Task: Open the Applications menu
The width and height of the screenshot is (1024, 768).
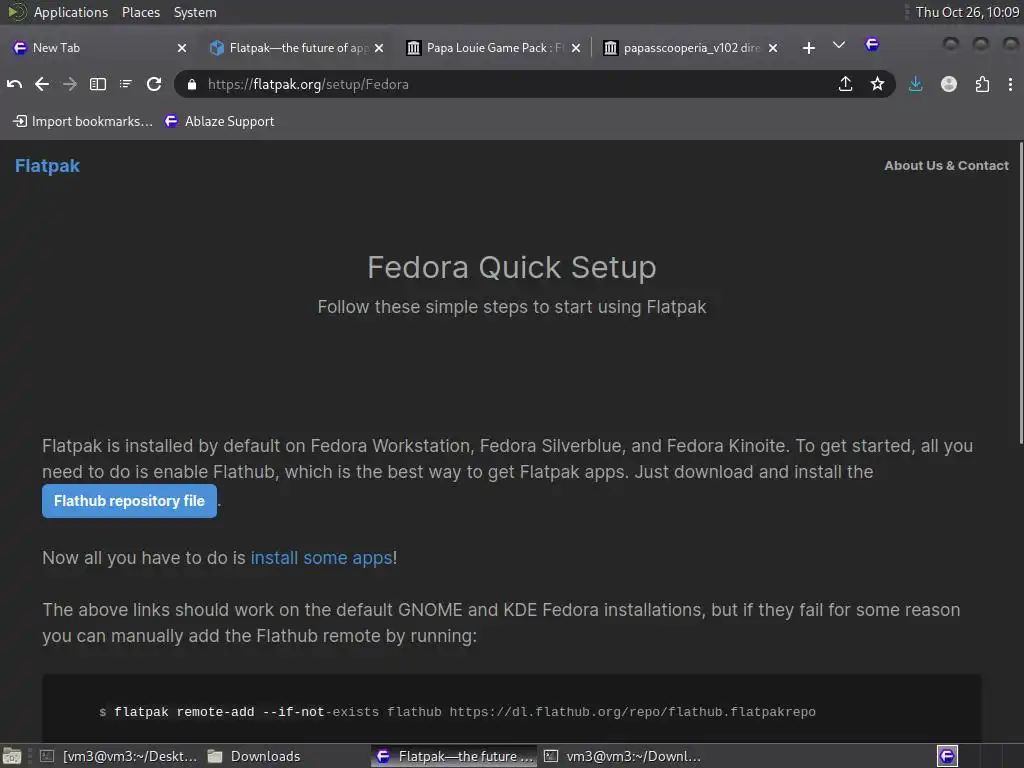Action: (71, 12)
